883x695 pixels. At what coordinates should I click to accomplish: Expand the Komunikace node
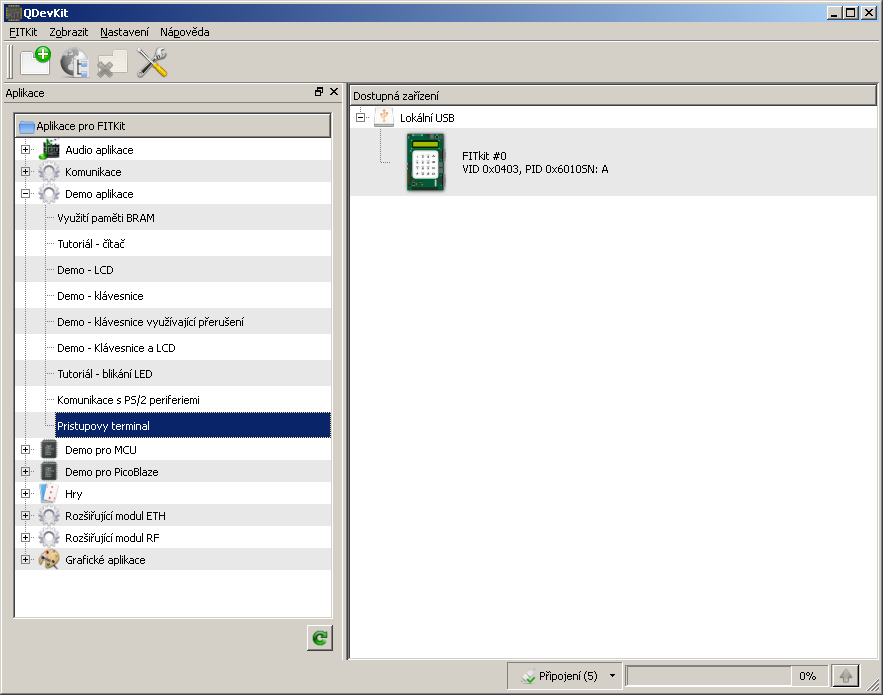(25, 172)
